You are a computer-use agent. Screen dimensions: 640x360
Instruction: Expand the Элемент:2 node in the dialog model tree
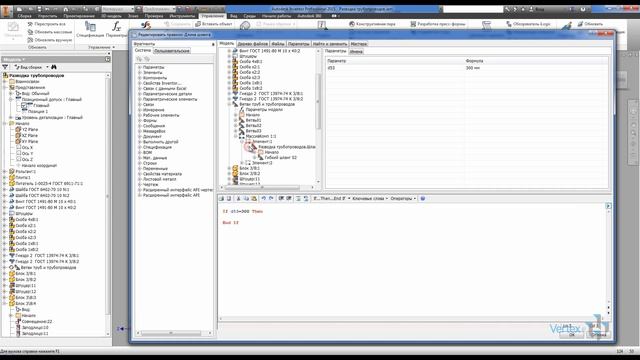coord(242,163)
